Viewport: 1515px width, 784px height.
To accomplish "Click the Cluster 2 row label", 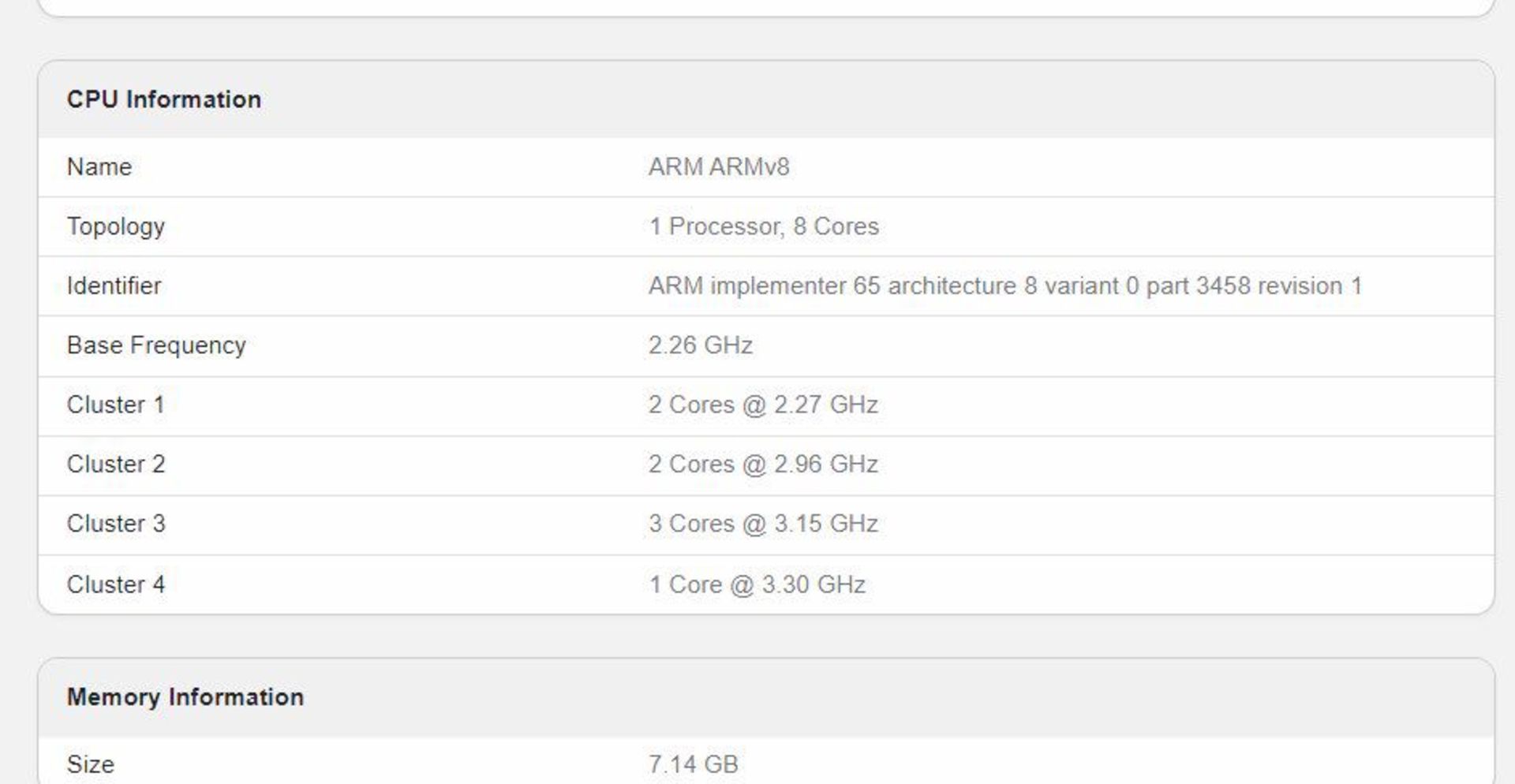I will pos(116,464).
